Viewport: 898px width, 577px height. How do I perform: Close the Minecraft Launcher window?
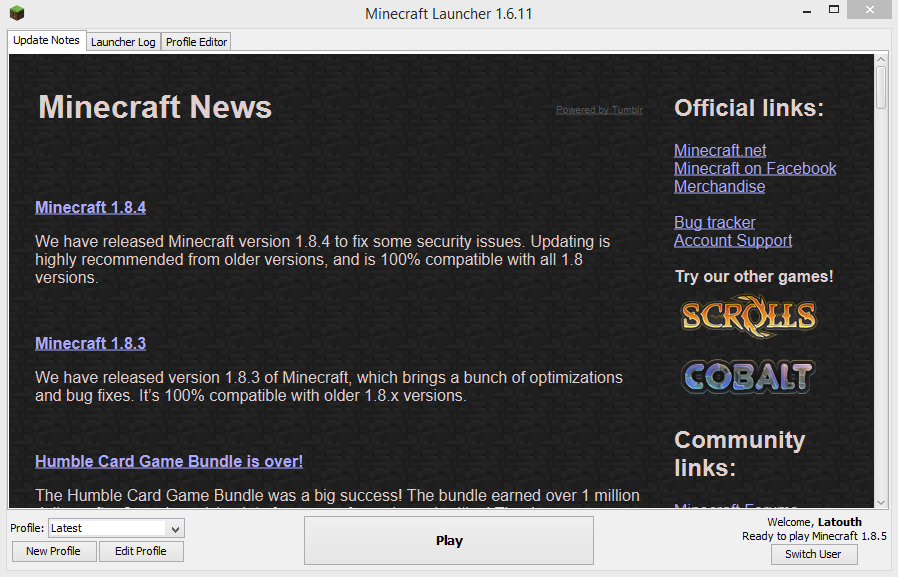click(869, 10)
